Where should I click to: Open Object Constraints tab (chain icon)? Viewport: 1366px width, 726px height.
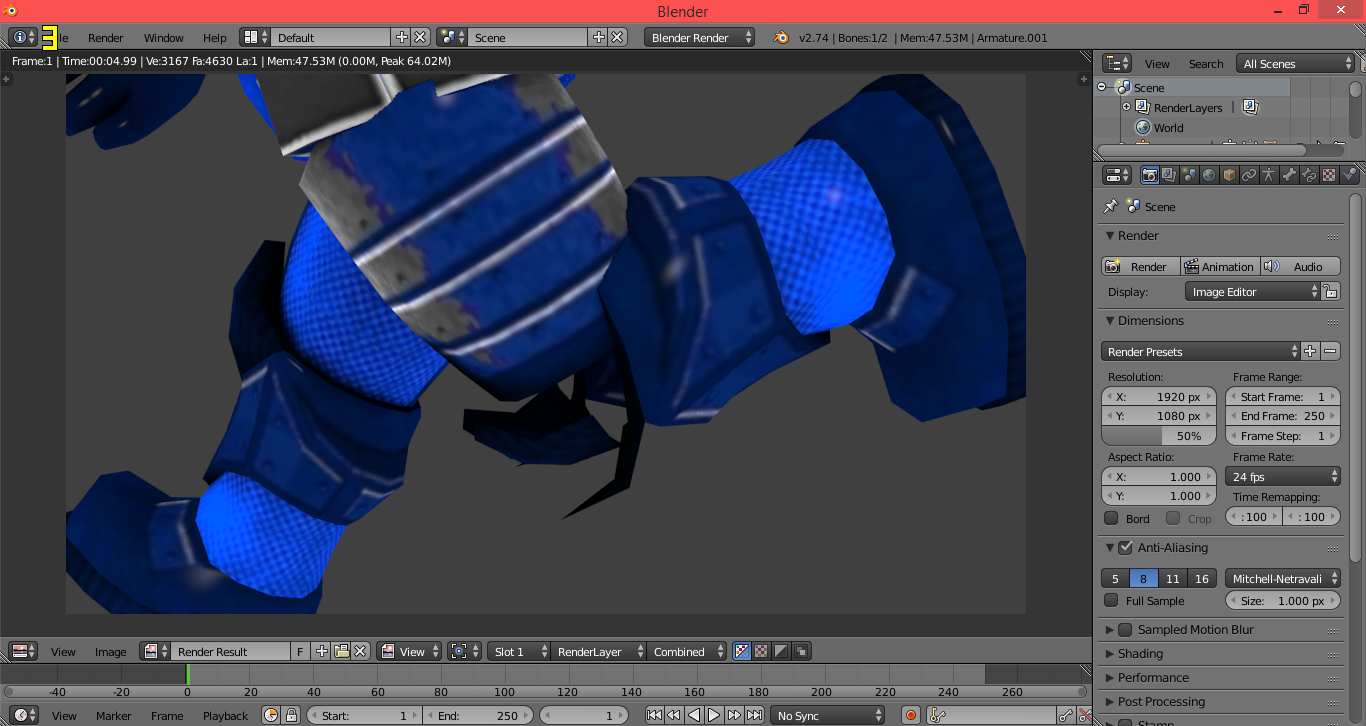1249,175
